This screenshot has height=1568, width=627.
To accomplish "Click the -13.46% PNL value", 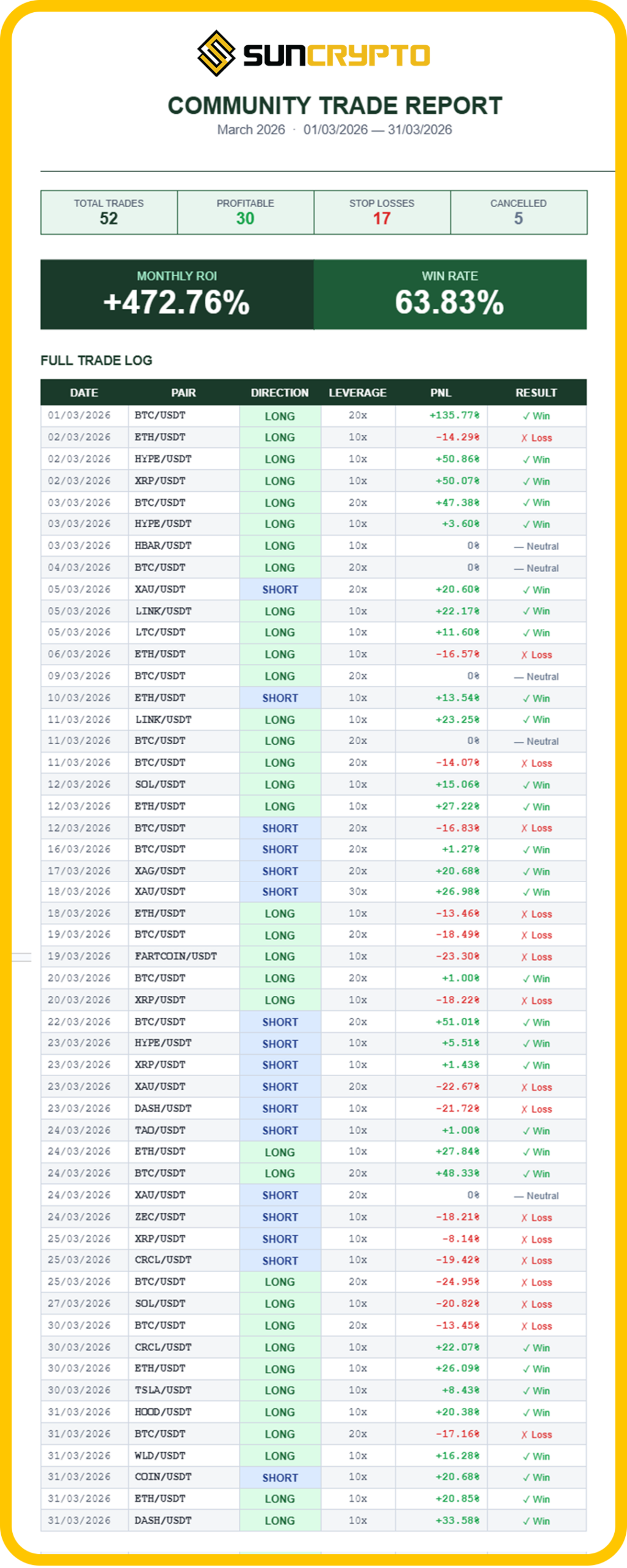I will coord(457,914).
